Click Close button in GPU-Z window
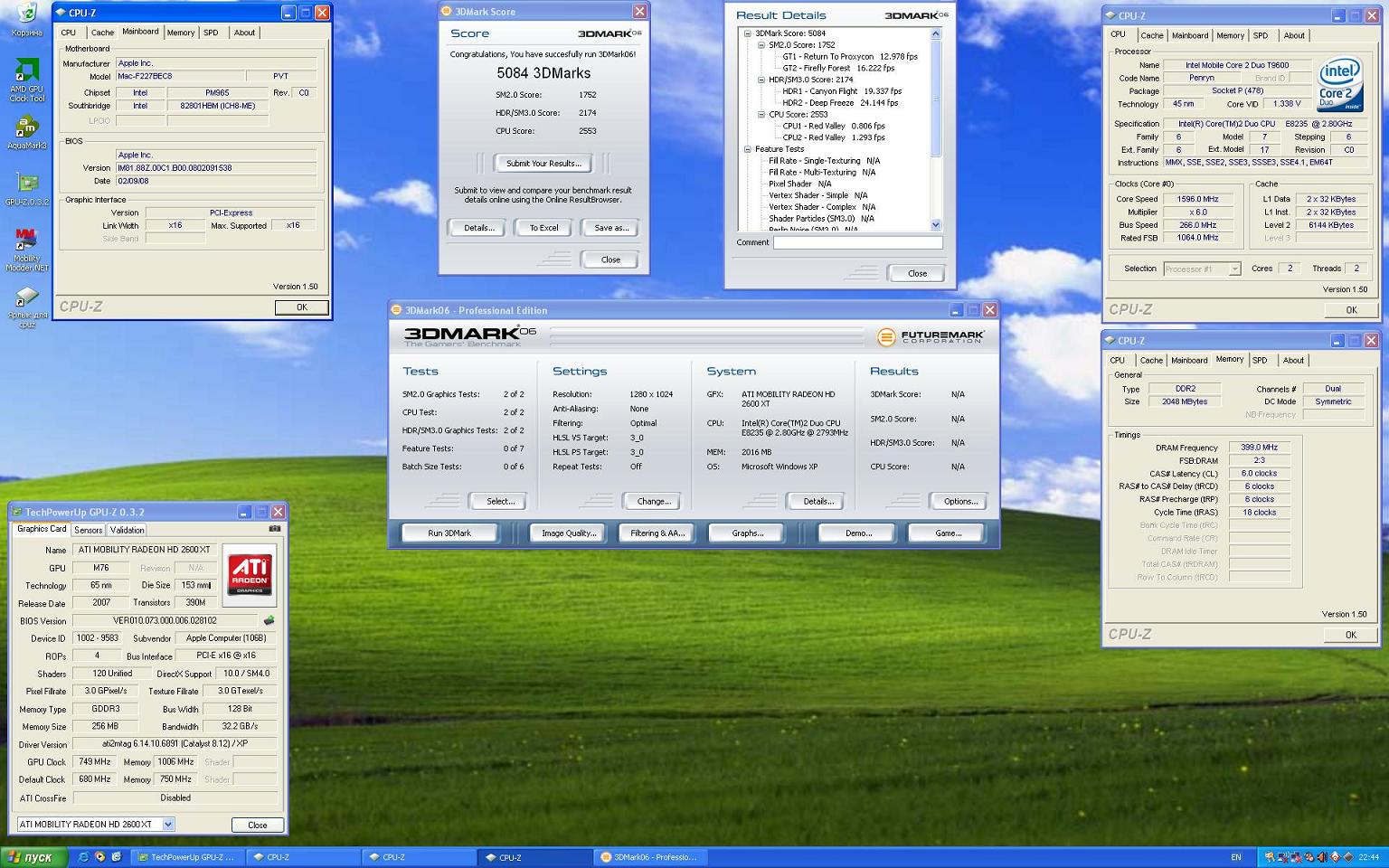This screenshot has height=868, width=1389. tap(258, 825)
